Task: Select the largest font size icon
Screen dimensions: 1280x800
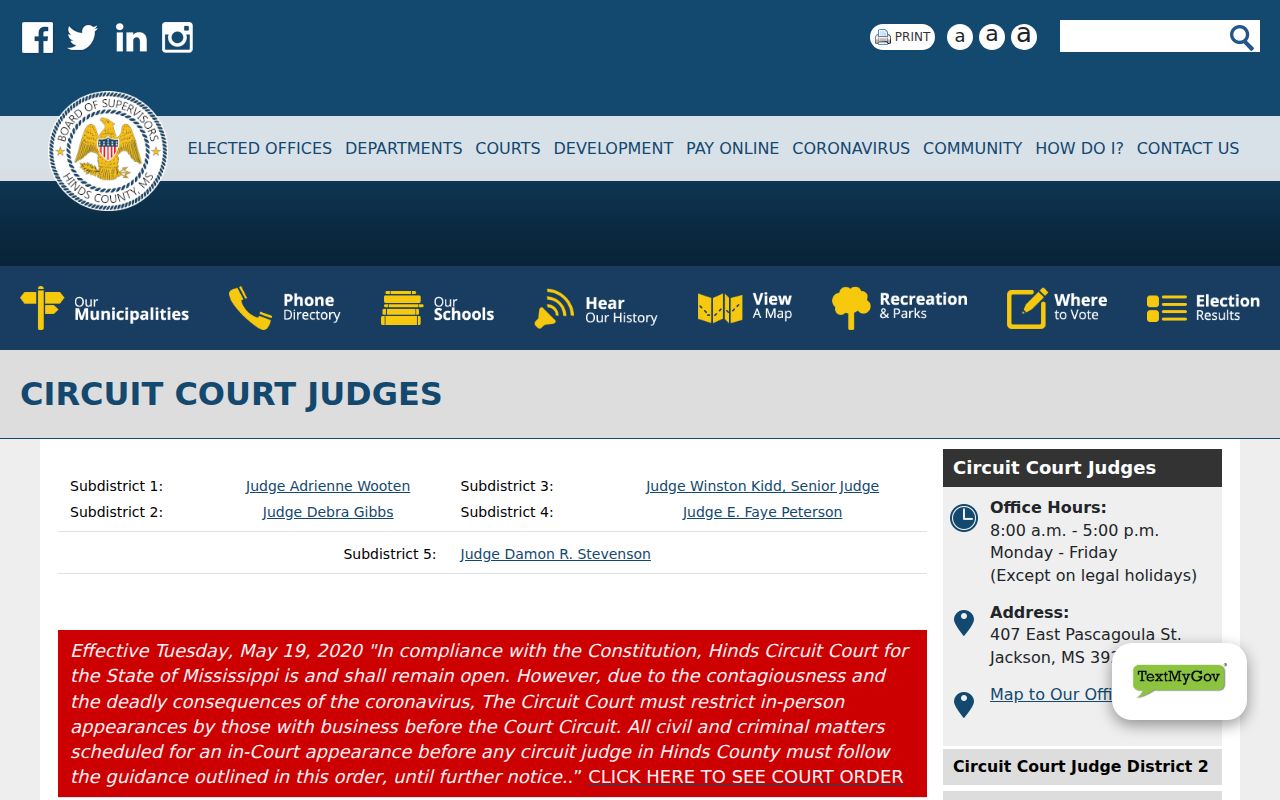Action: click(1023, 37)
